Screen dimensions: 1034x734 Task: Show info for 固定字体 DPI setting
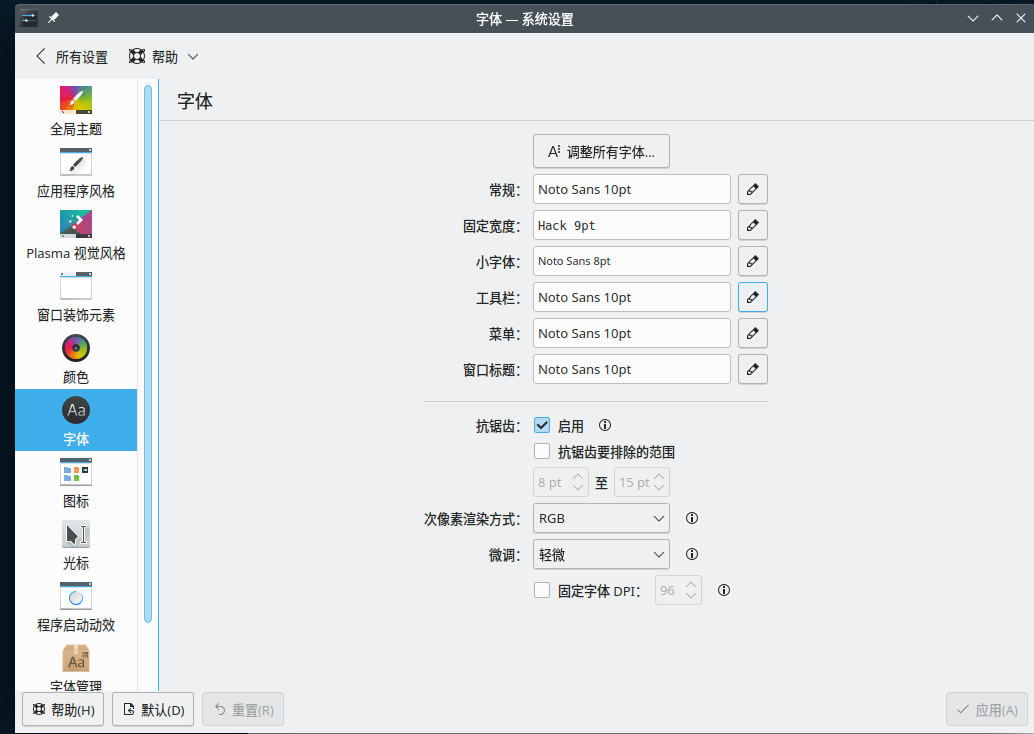[724, 590]
